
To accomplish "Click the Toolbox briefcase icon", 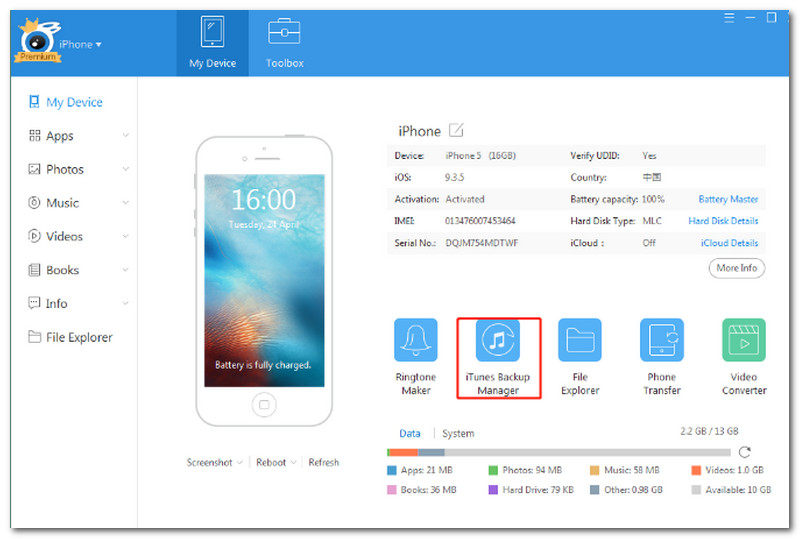I will [x=284, y=32].
